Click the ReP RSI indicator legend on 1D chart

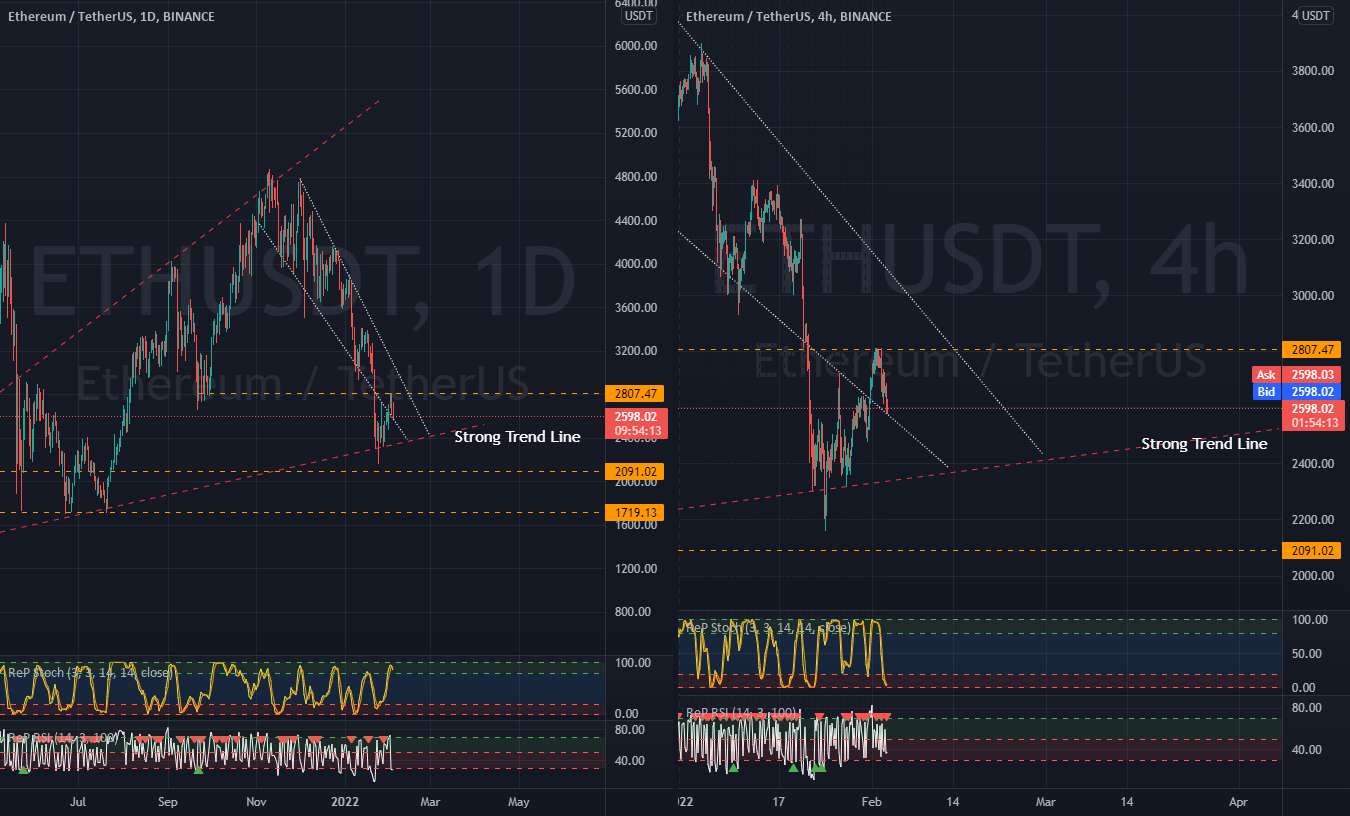[x=63, y=737]
